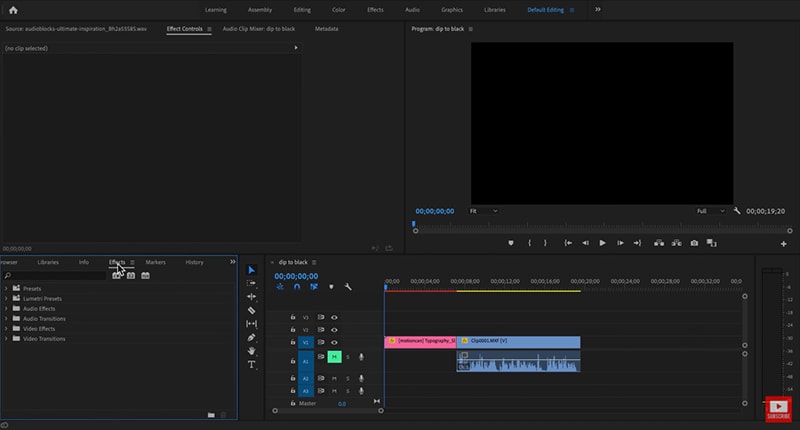Select the Hand tool
The height and width of the screenshot is (430, 800).
(251, 351)
